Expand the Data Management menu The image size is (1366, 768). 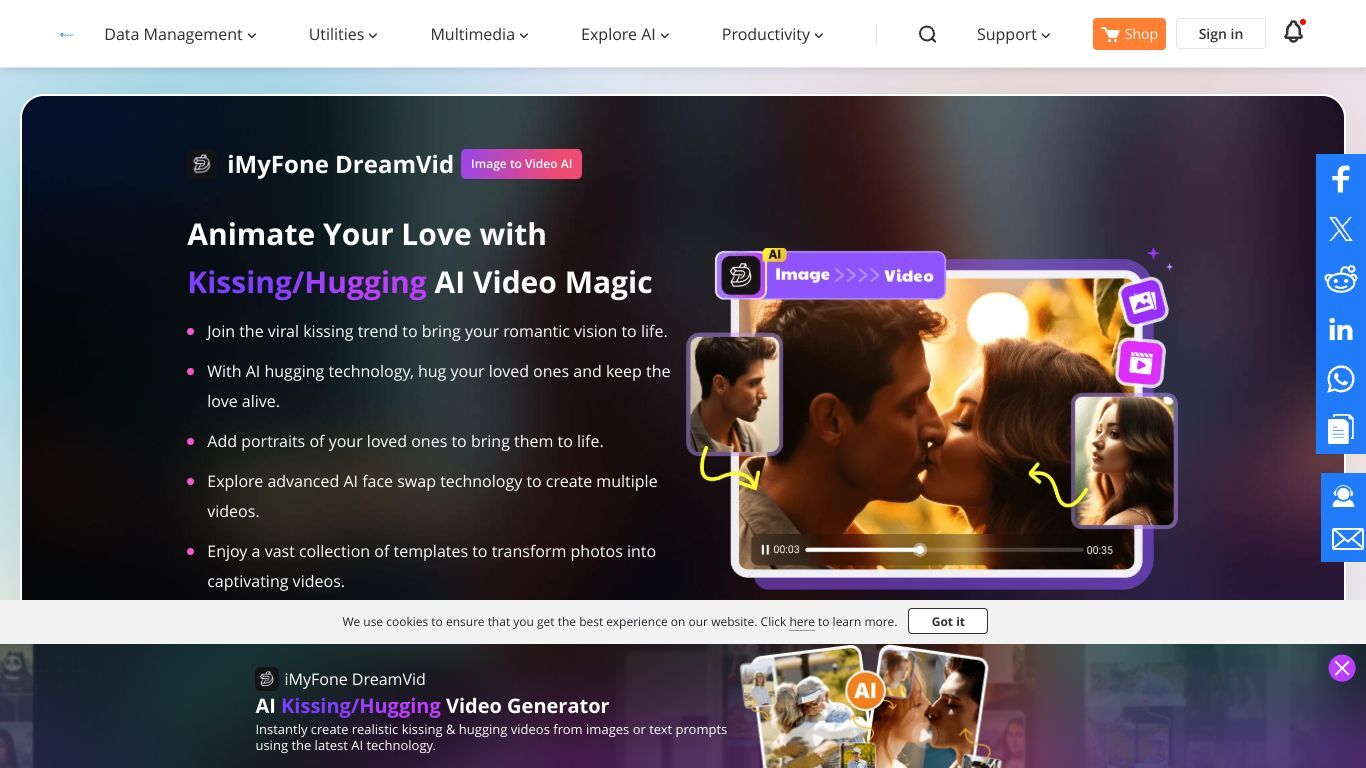180,34
